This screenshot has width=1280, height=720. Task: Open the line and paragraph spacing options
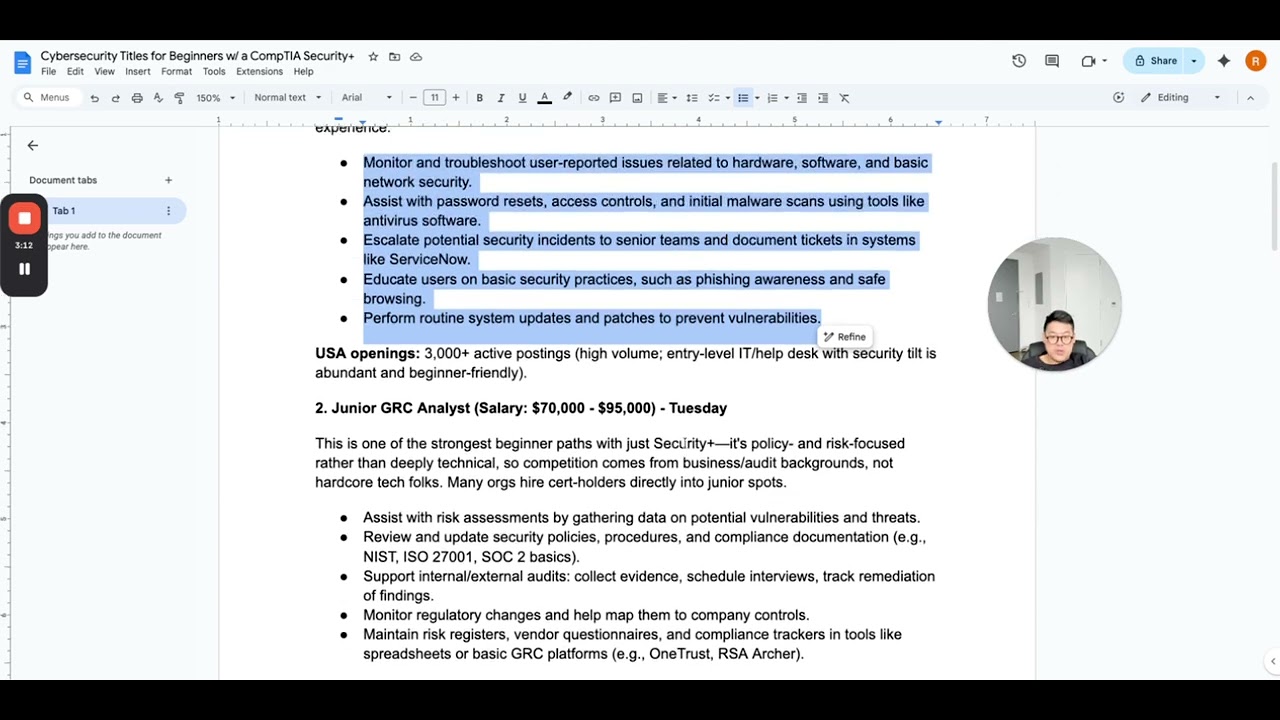692,98
